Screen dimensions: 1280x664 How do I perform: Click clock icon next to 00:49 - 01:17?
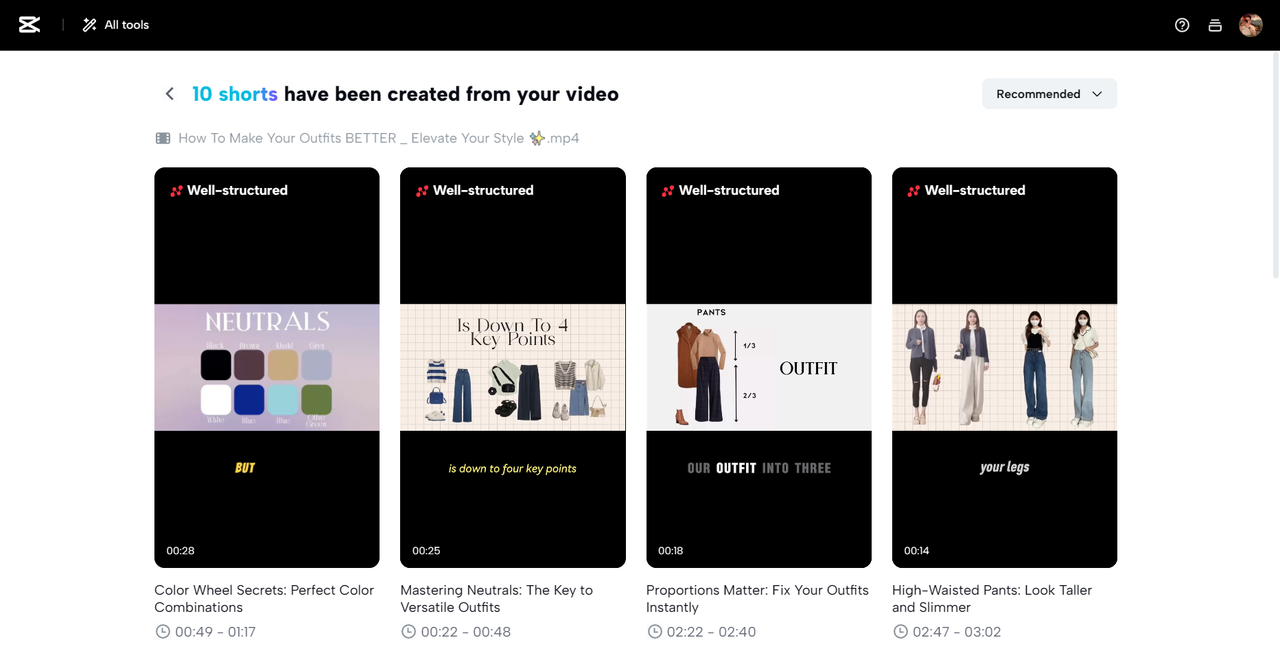click(163, 632)
